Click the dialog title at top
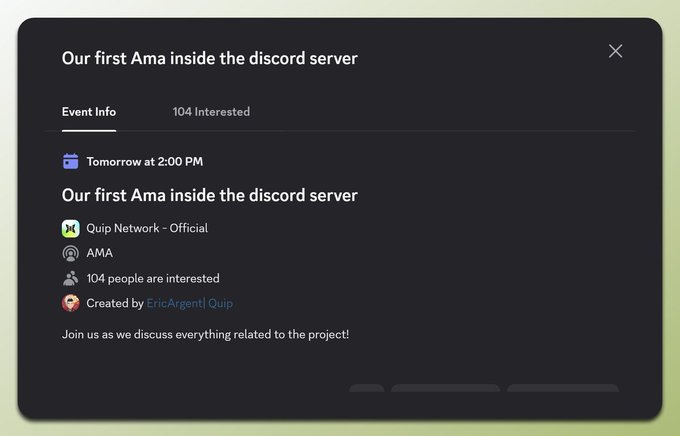 (210, 58)
